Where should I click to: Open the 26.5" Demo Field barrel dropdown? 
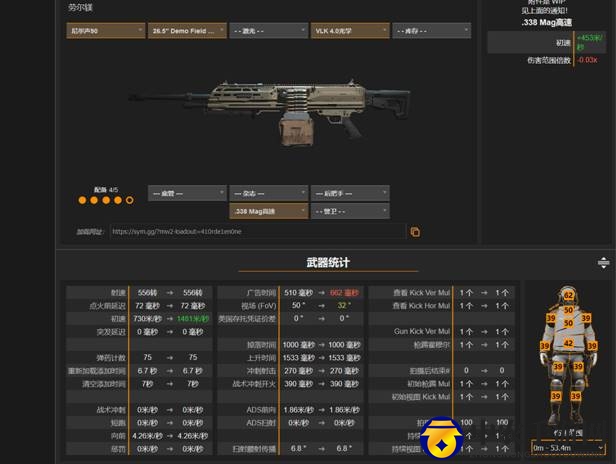click(187, 31)
